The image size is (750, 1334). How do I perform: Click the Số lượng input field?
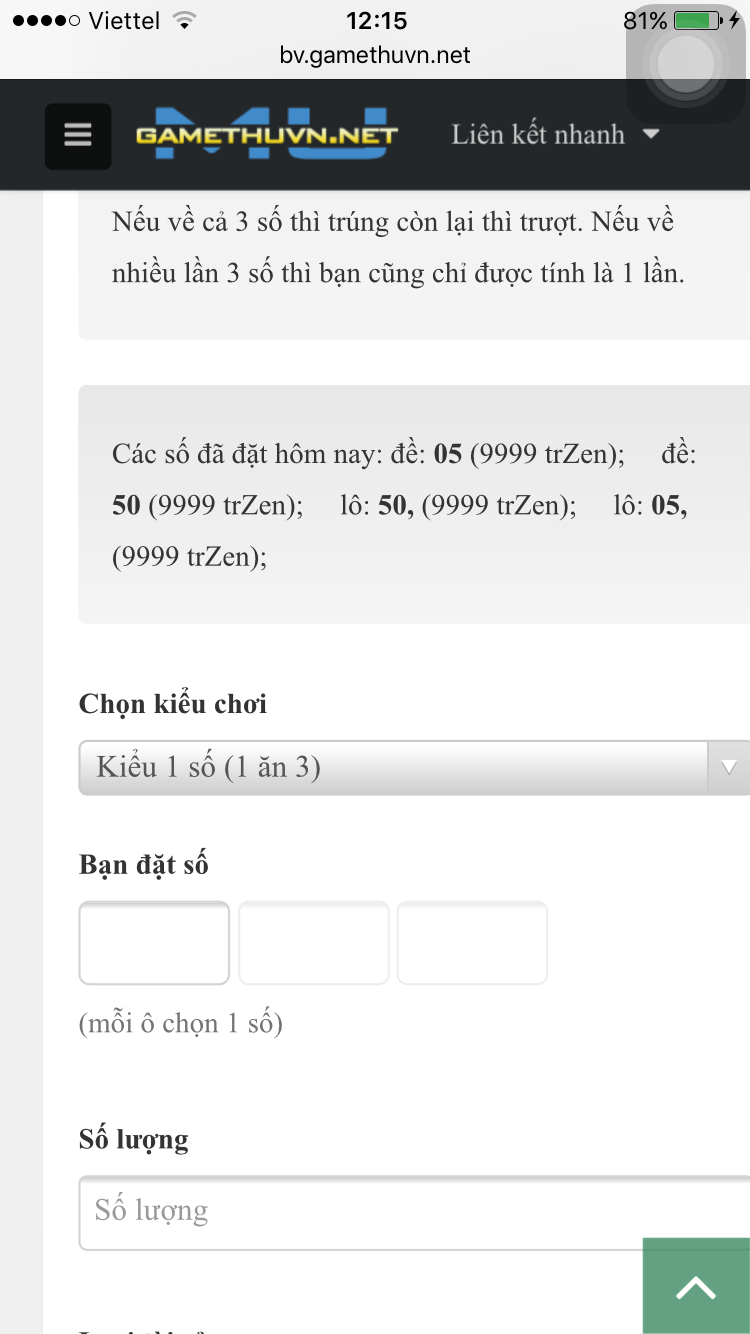point(414,1212)
